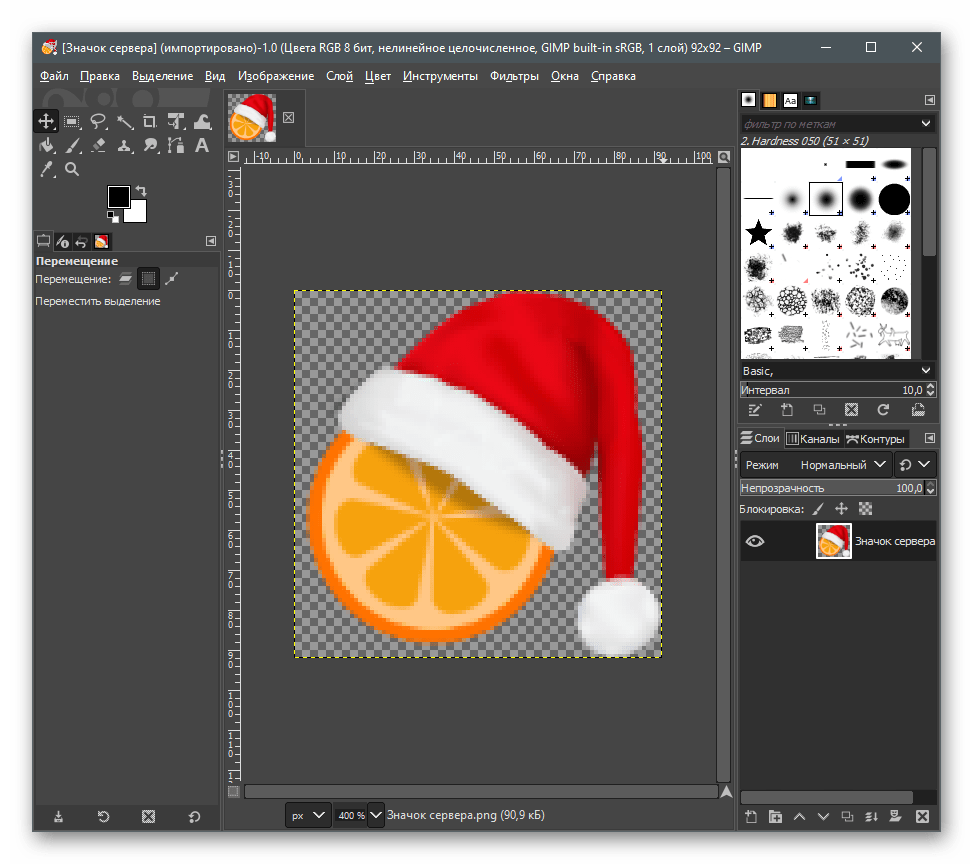Select the Eraser tool
973x864 pixels.
coord(98,146)
